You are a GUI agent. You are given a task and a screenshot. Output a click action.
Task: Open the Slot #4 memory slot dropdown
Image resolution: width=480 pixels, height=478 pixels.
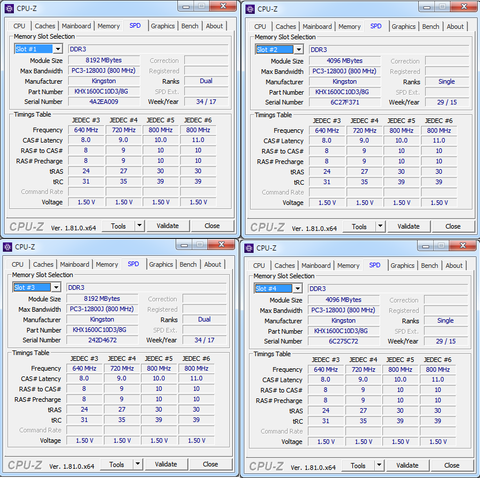(297, 288)
